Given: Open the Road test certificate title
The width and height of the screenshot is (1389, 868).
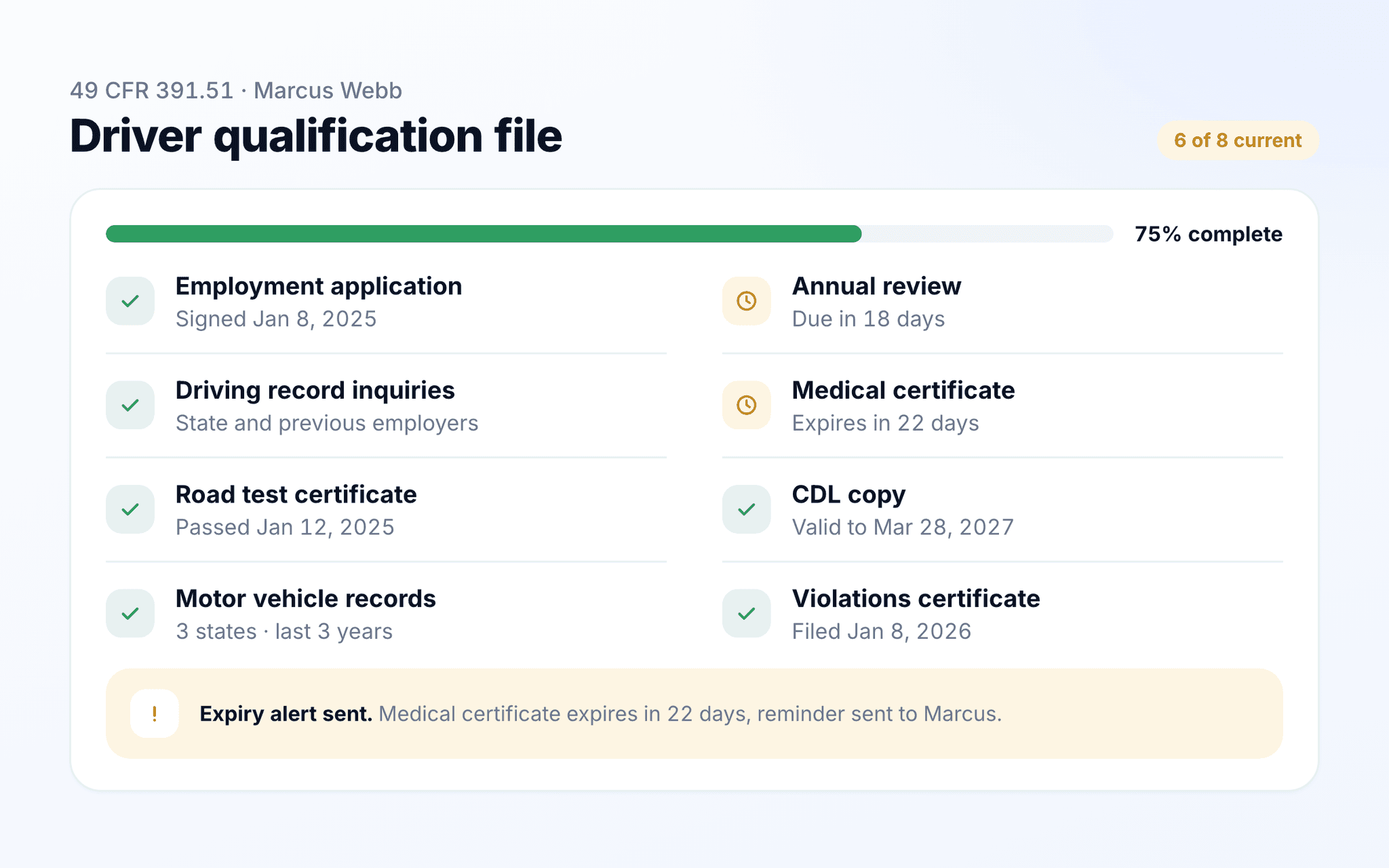Looking at the screenshot, I should pyautogui.click(x=296, y=494).
